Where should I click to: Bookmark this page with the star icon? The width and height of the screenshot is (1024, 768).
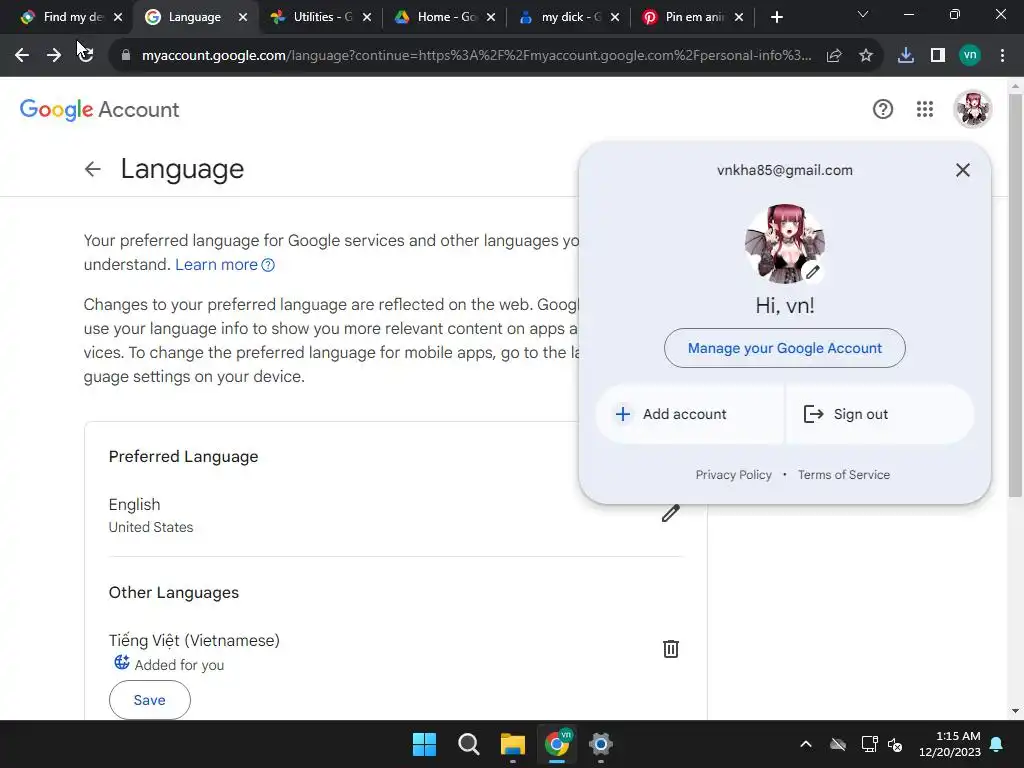pyautogui.click(x=866, y=56)
